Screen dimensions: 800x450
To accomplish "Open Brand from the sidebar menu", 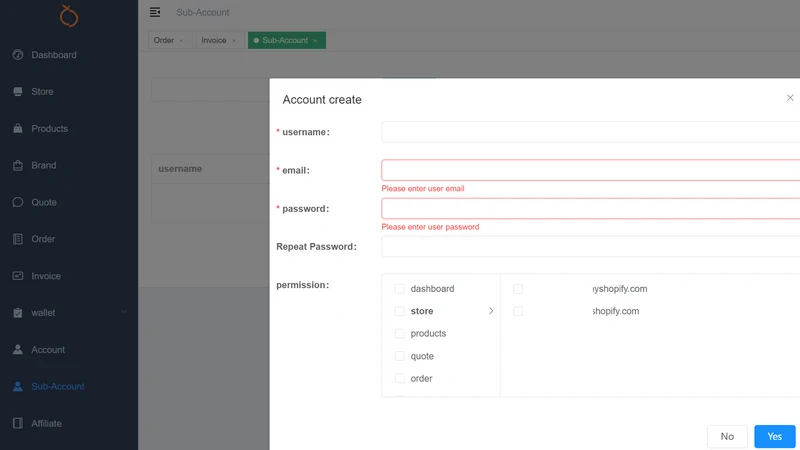I will [44, 165].
